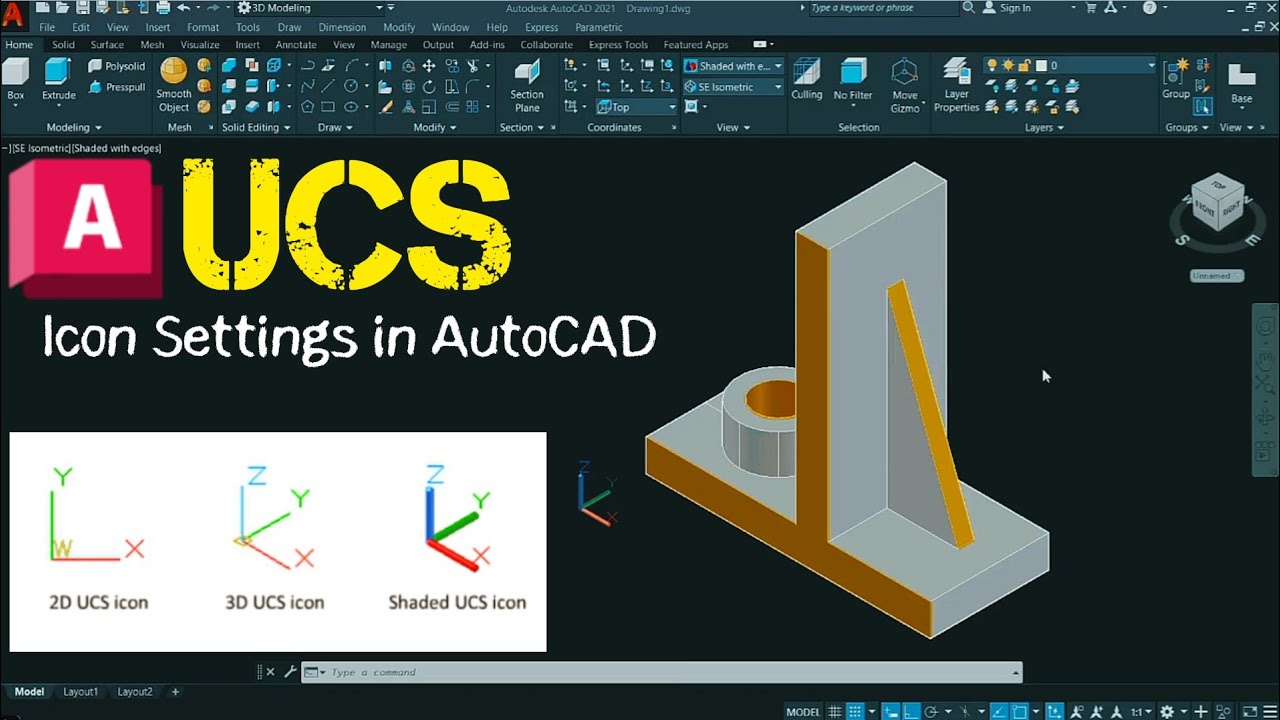Switch to the Visualize ribbon tab
Viewport: 1280px width, 720px height.
tap(200, 44)
